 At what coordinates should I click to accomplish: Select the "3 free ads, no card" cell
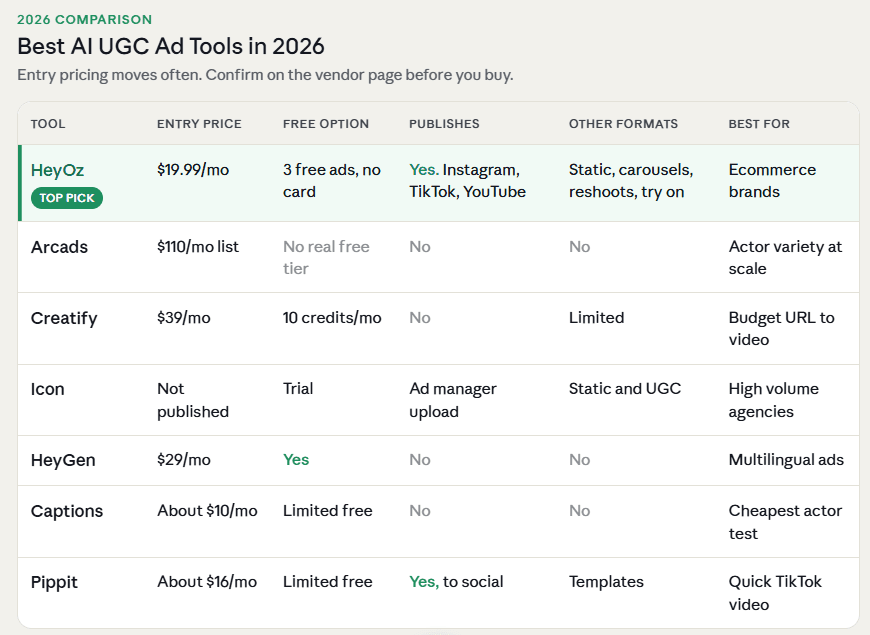click(332, 180)
